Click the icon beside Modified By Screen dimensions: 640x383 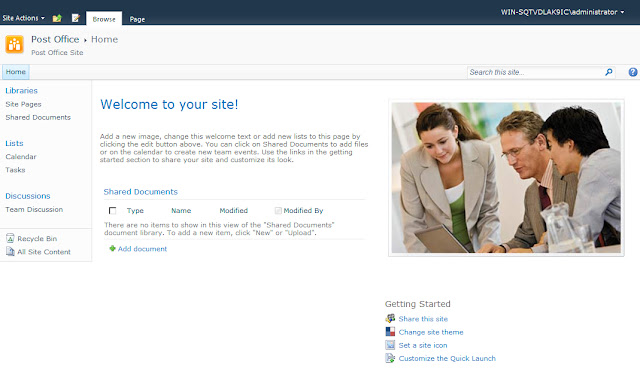click(278, 211)
